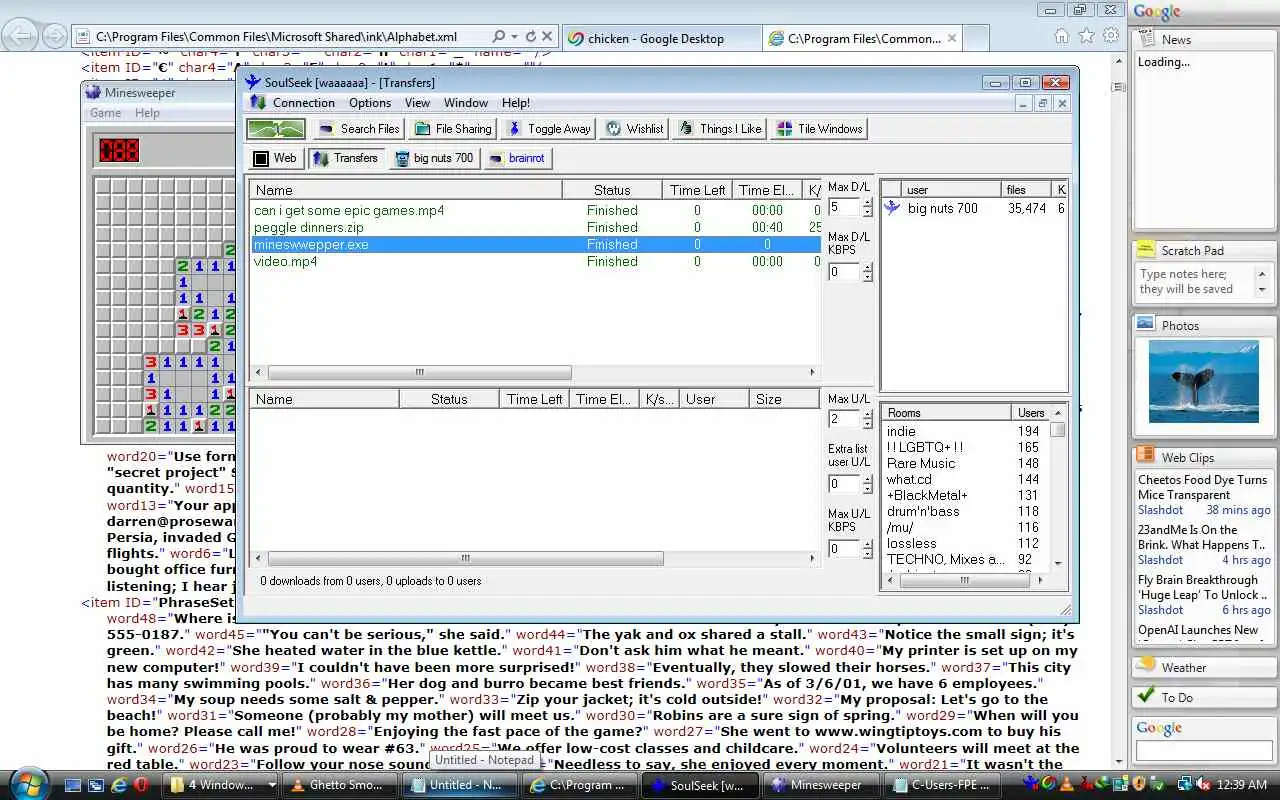Open the Help! menu in SoulSeek

coord(516,103)
